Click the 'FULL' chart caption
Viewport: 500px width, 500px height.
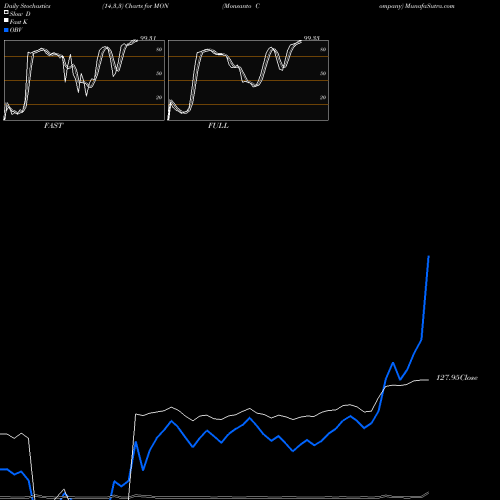click(x=218, y=126)
